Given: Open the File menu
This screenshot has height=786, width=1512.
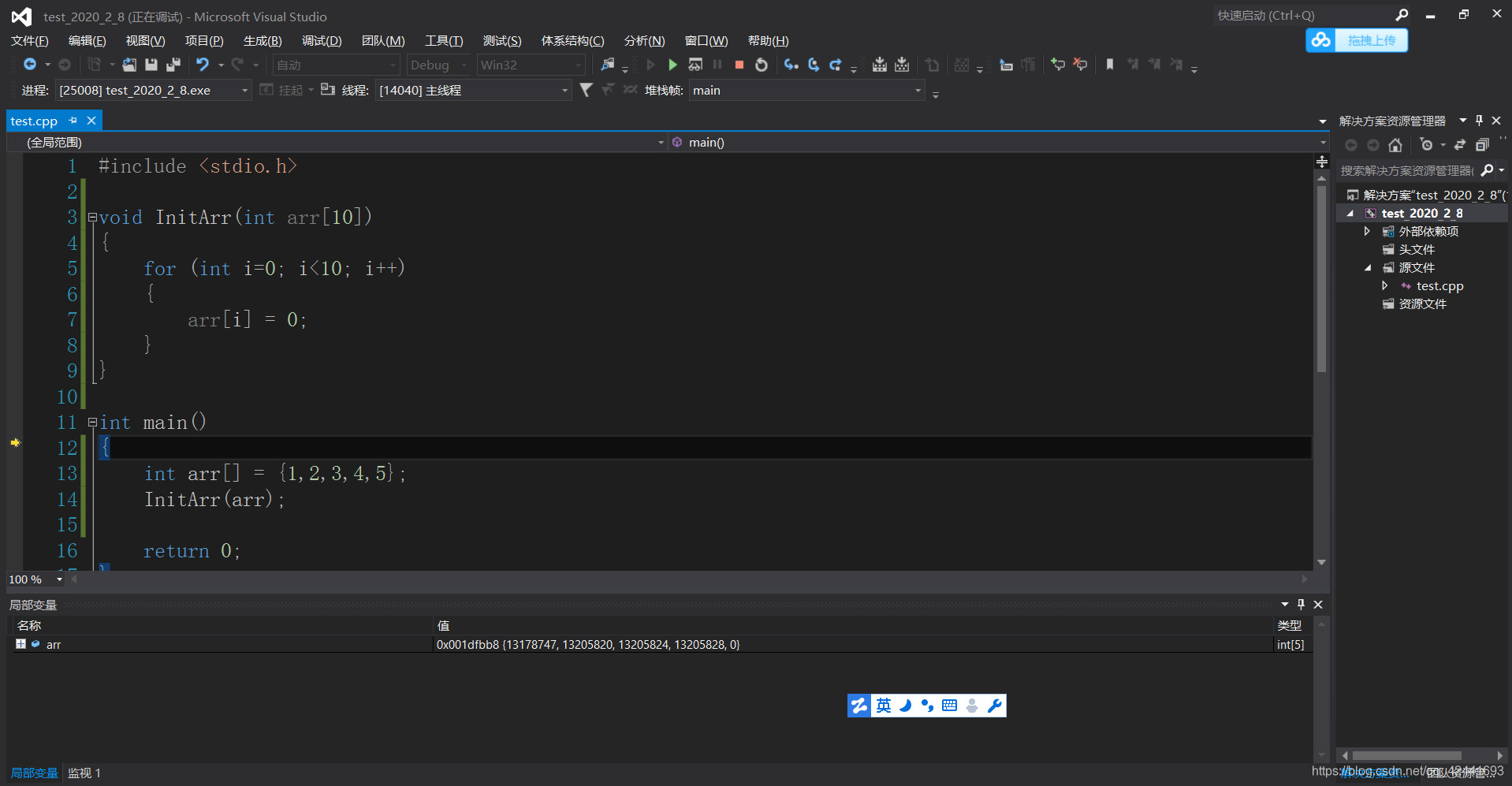Looking at the screenshot, I should point(30,40).
